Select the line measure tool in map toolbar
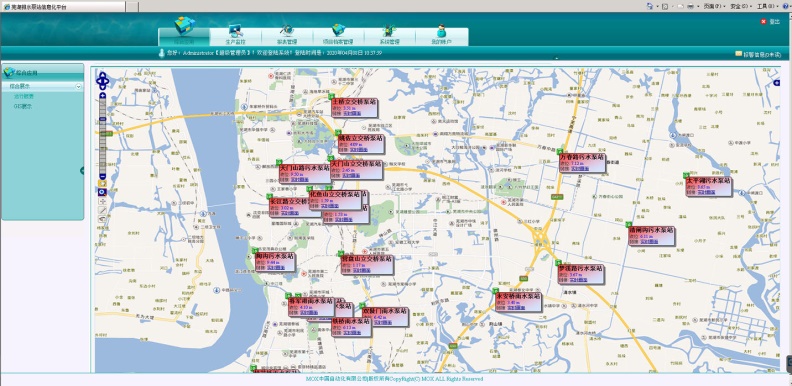The width and height of the screenshot is (792, 386). click(103, 210)
